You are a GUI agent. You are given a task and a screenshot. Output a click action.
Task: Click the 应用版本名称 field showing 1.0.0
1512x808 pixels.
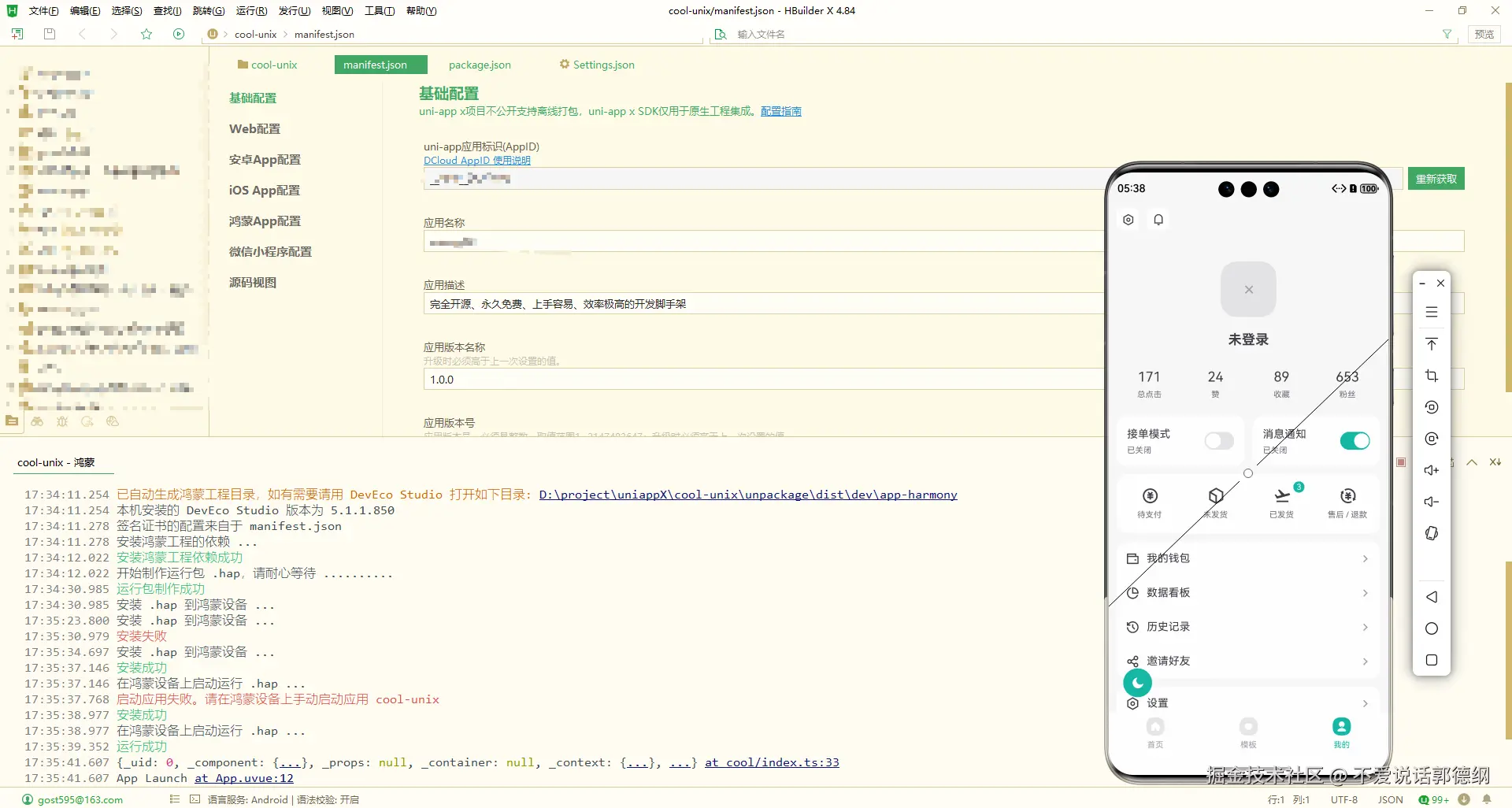(762, 380)
